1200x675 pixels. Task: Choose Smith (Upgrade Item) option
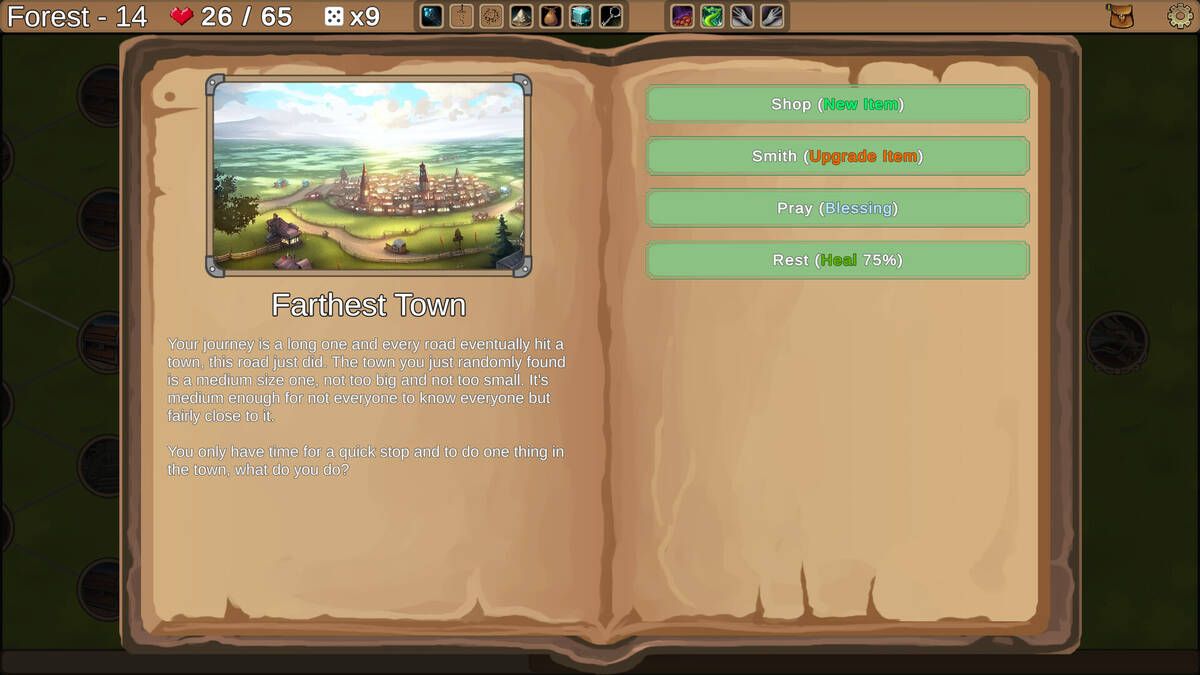click(838, 156)
